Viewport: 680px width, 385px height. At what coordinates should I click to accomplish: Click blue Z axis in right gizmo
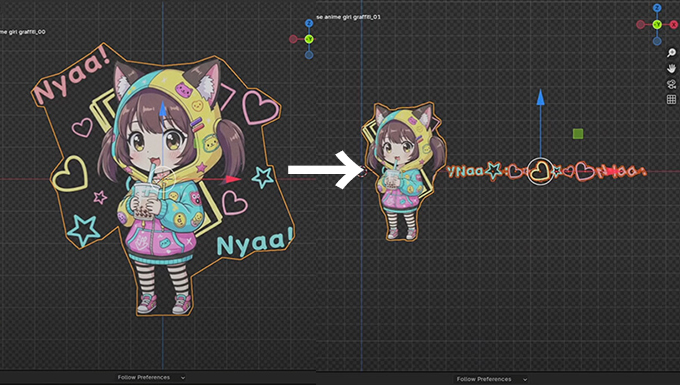click(657, 8)
